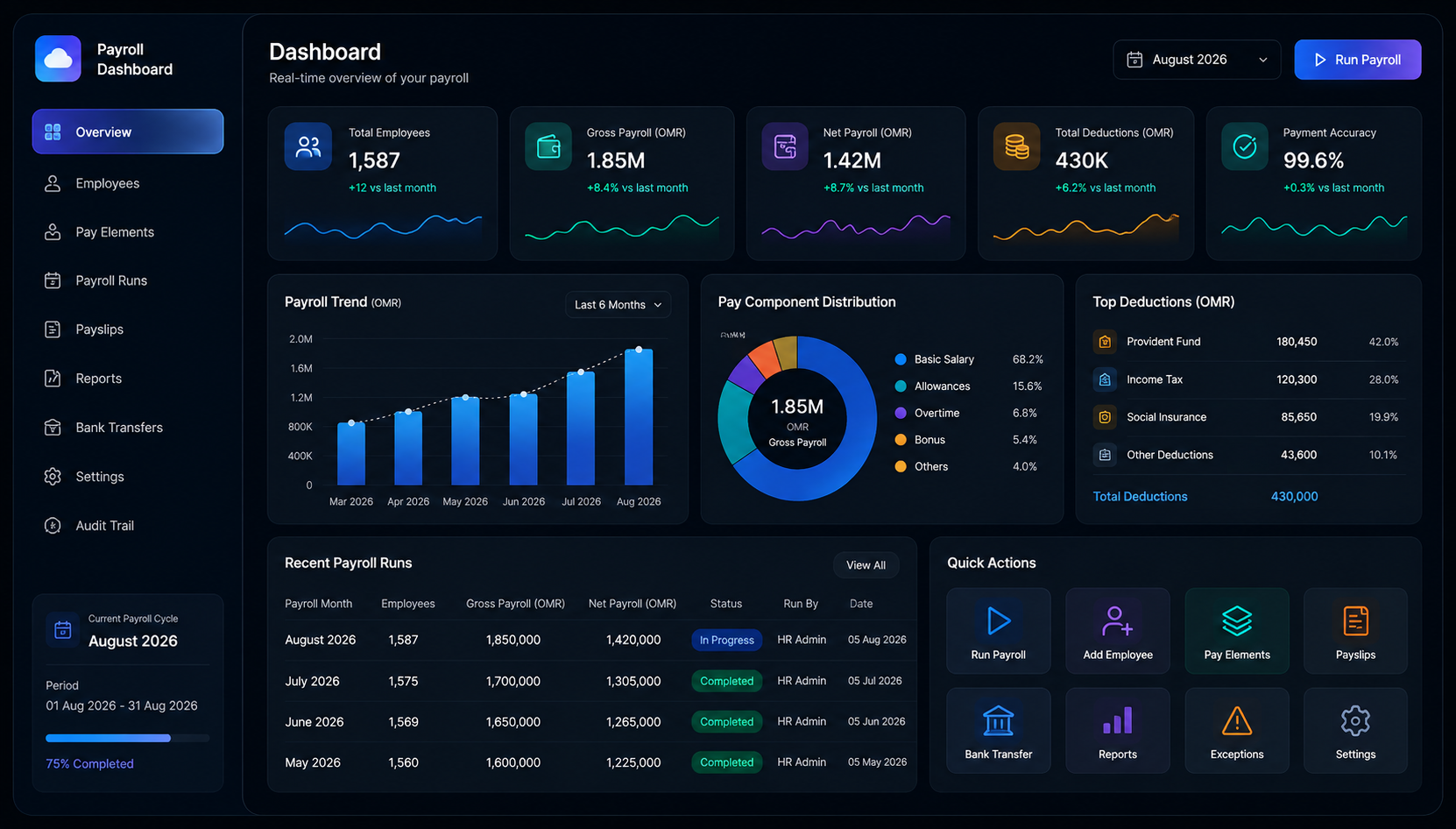The height and width of the screenshot is (829, 1456).
Task: Click the Status column header
Action: [x=725, y=604]
